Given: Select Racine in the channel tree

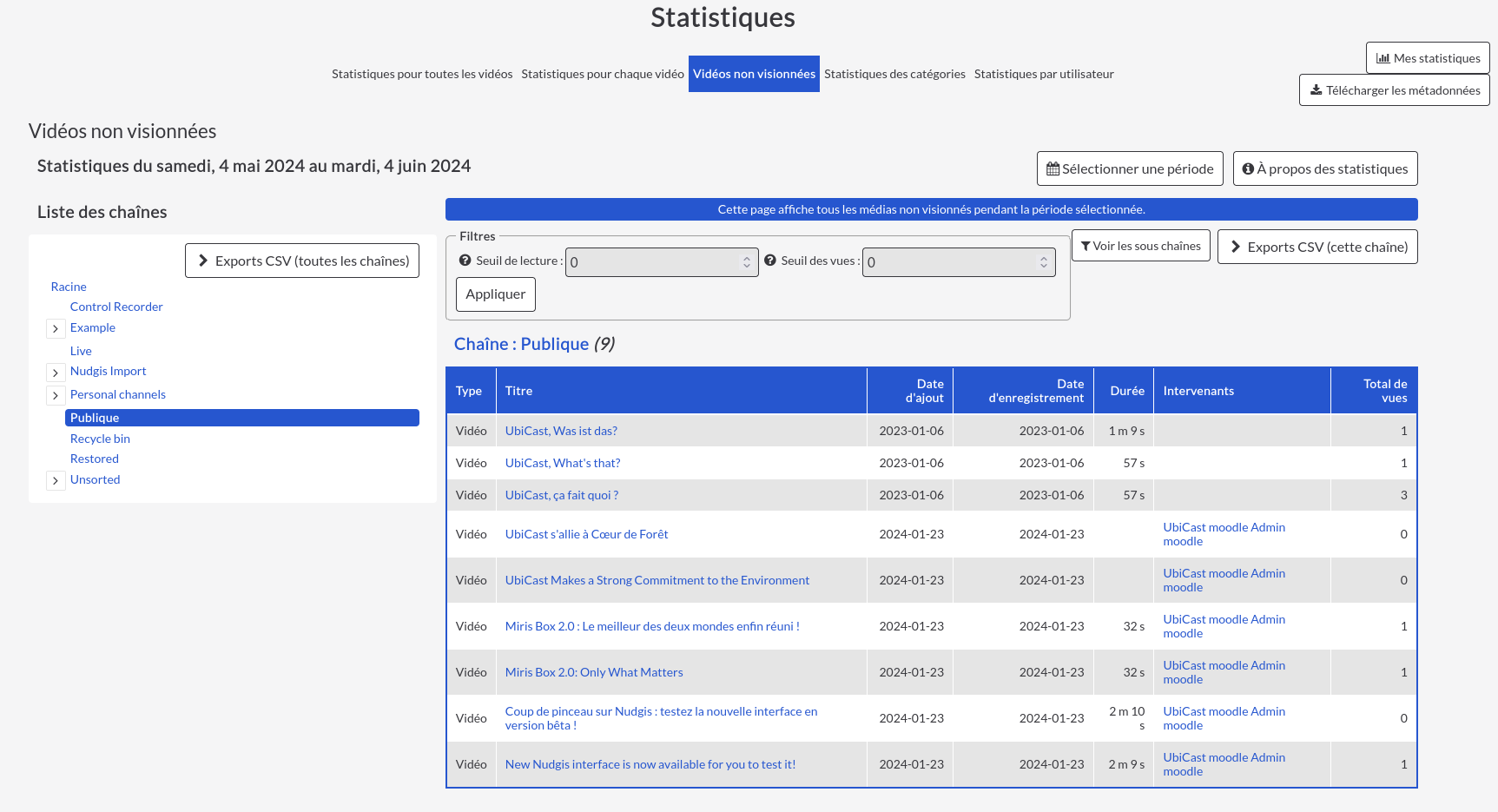Looking at the screenshot, I should click(69, 287).
